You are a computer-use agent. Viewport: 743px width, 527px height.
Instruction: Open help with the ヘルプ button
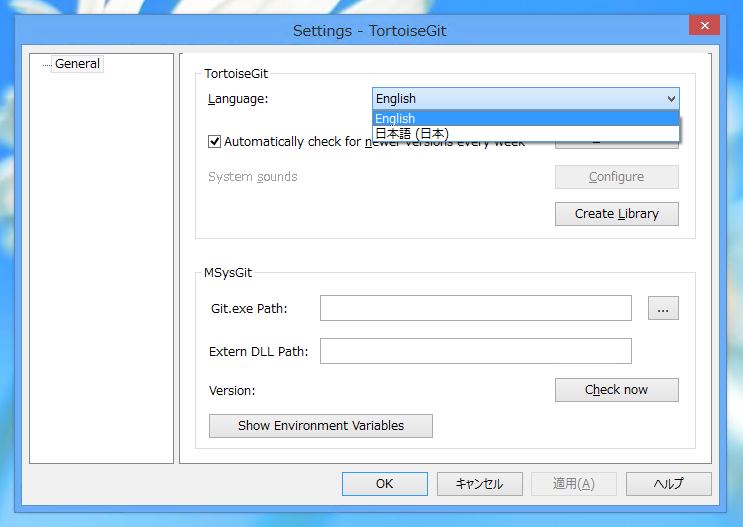pyautogui.click(x=669, y=484)
